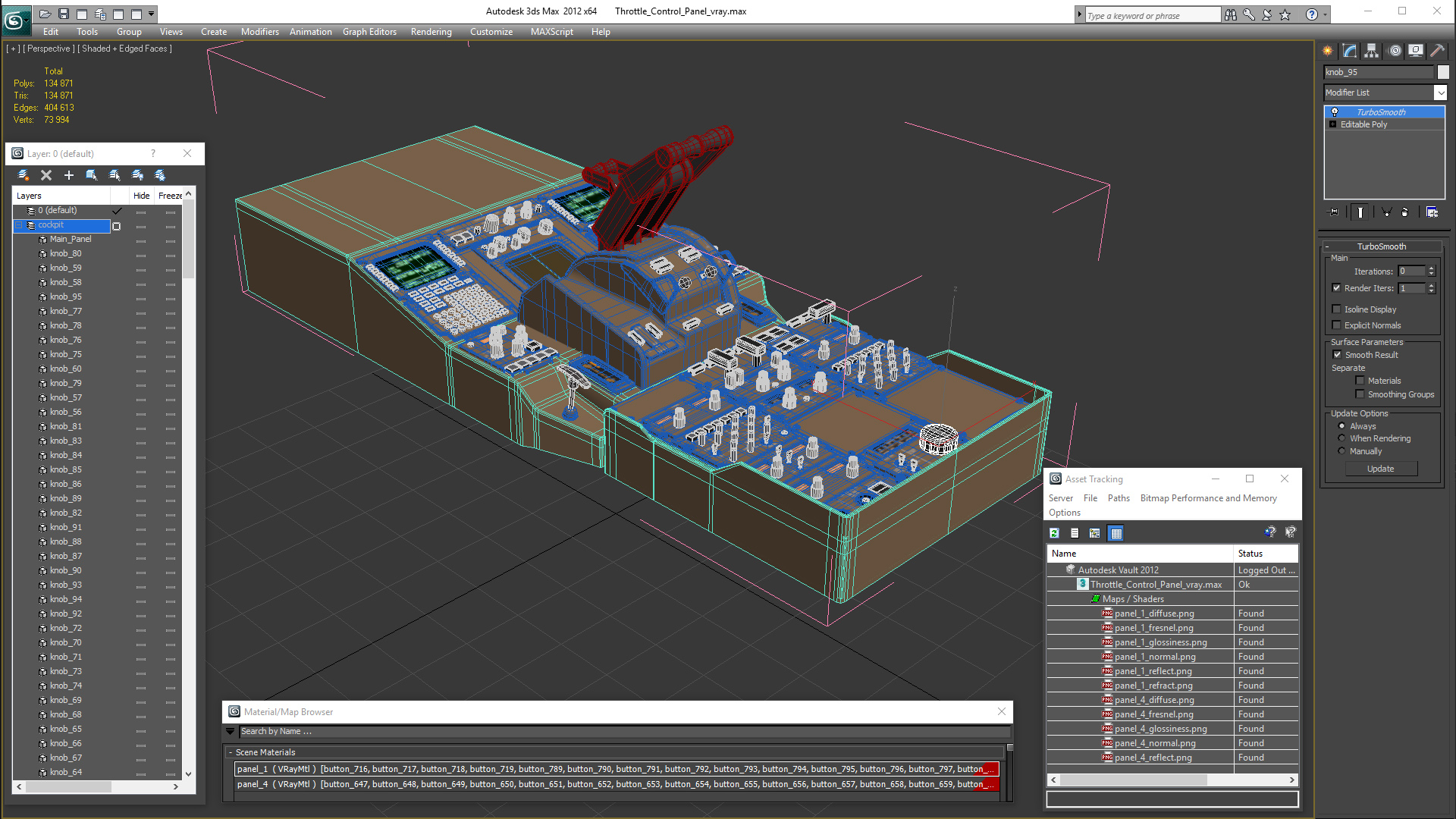This screenshot has width=1456, height=819.
Task: Click Make Unique modifier icon
Action: (x=1386, y=212)
